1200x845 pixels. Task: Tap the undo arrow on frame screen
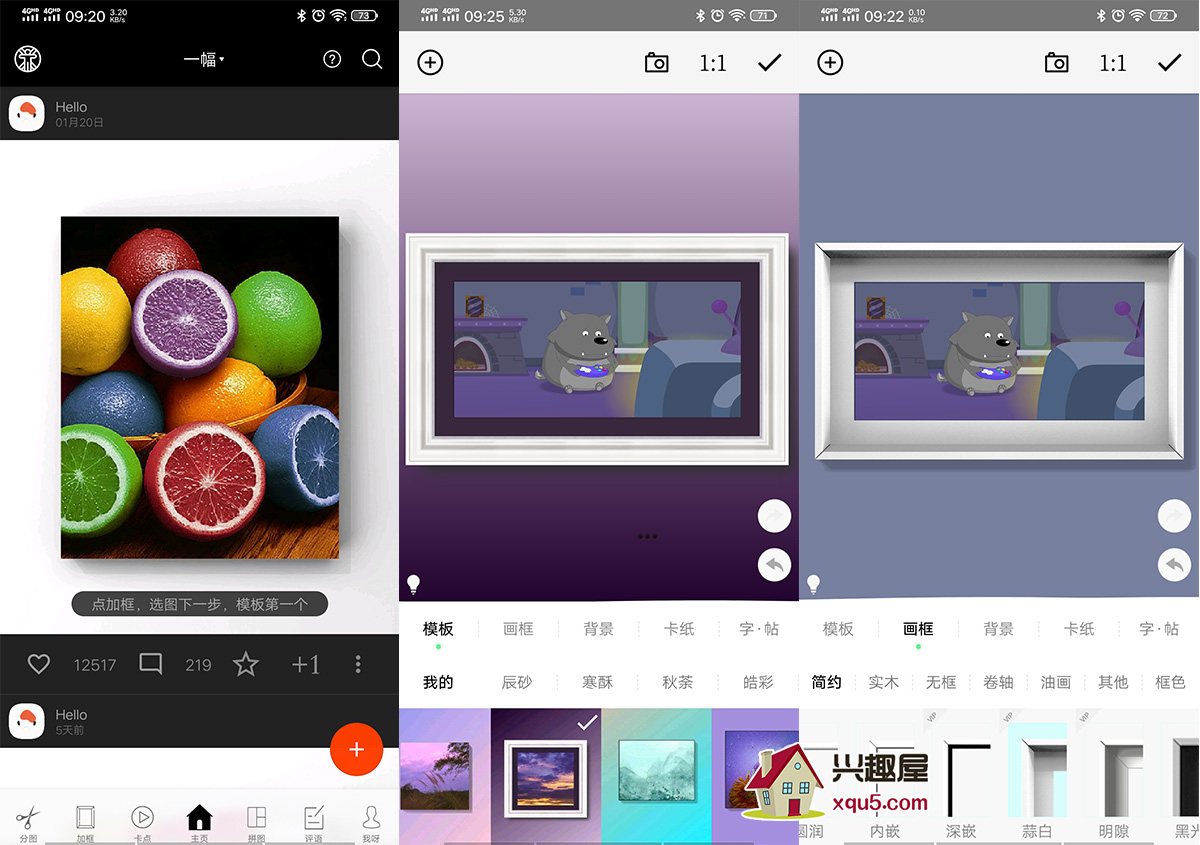pos(1175,565)
